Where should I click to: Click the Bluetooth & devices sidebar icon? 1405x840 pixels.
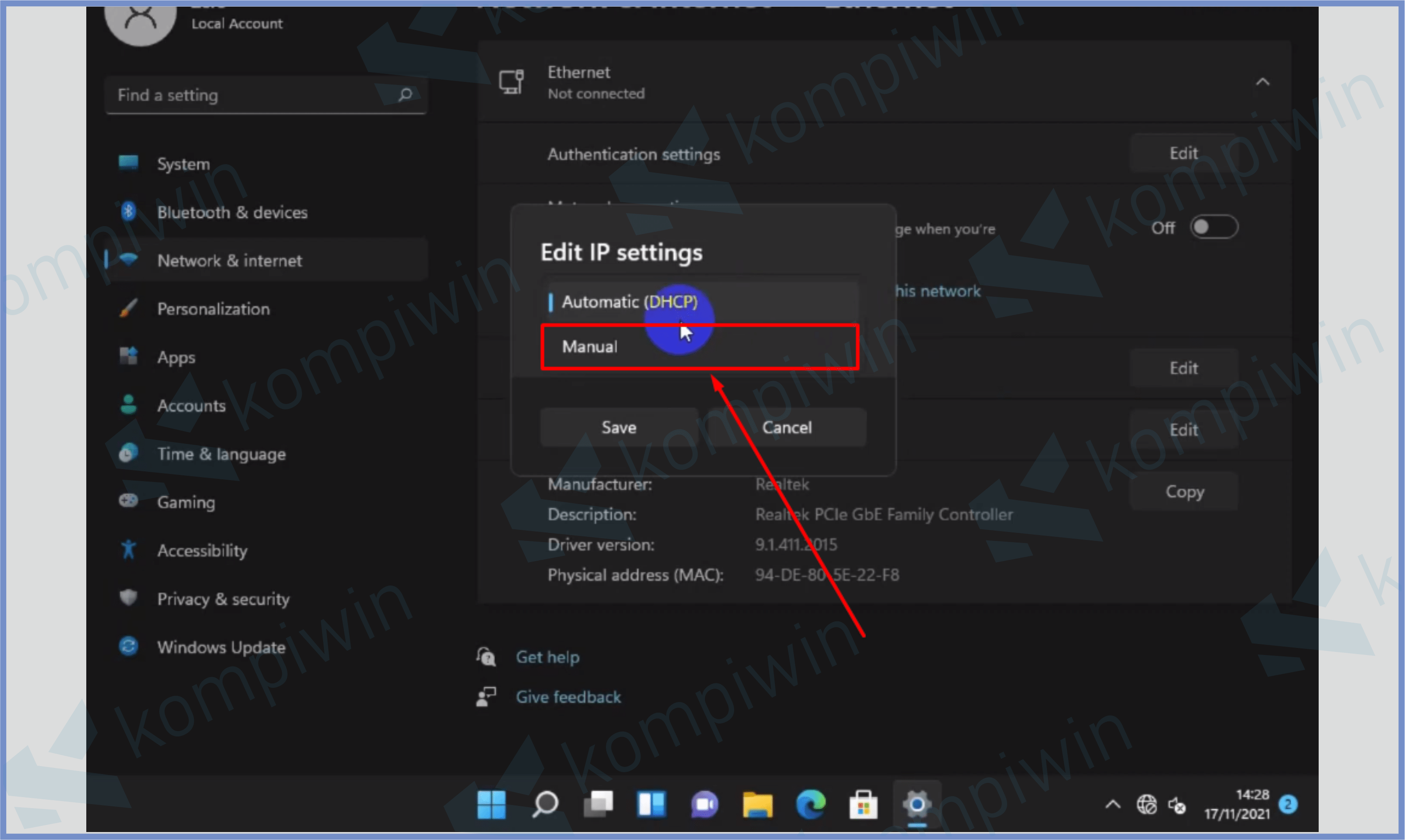click(x=128, y=212)
